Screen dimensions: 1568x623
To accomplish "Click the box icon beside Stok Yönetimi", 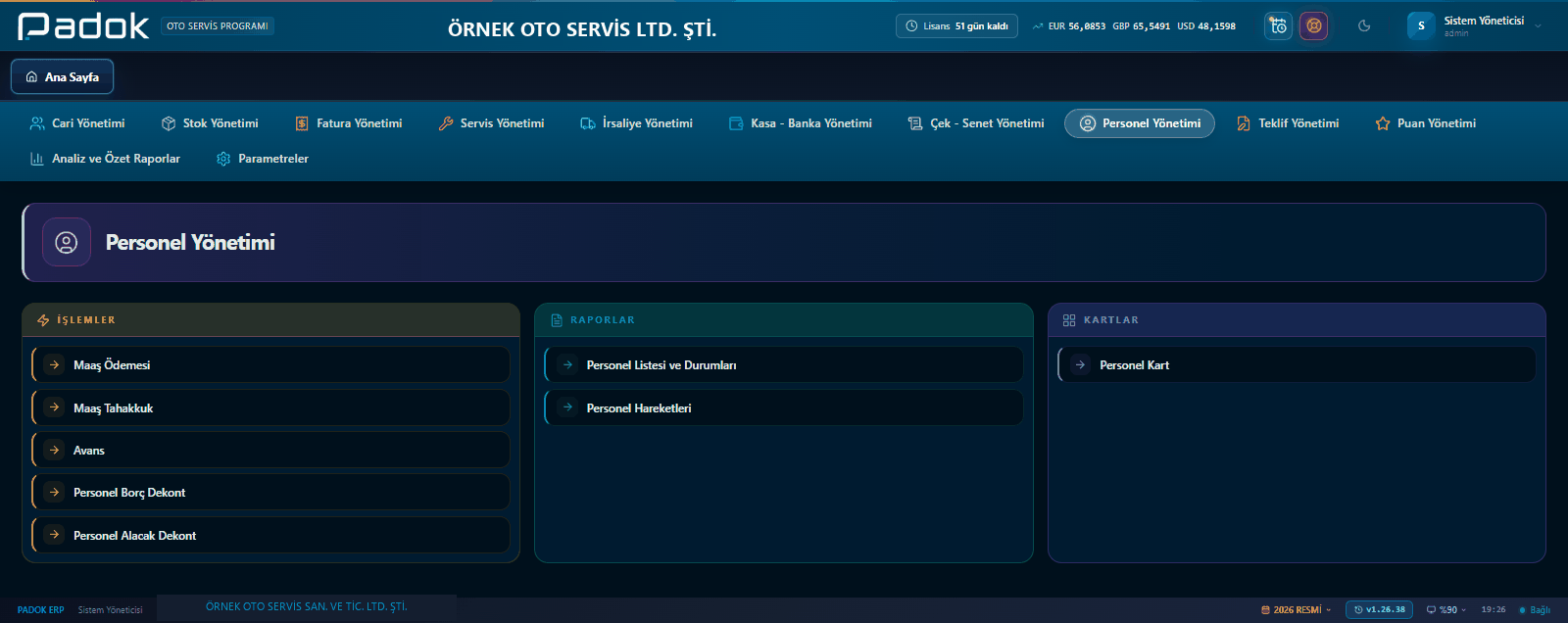I will 169,123.
